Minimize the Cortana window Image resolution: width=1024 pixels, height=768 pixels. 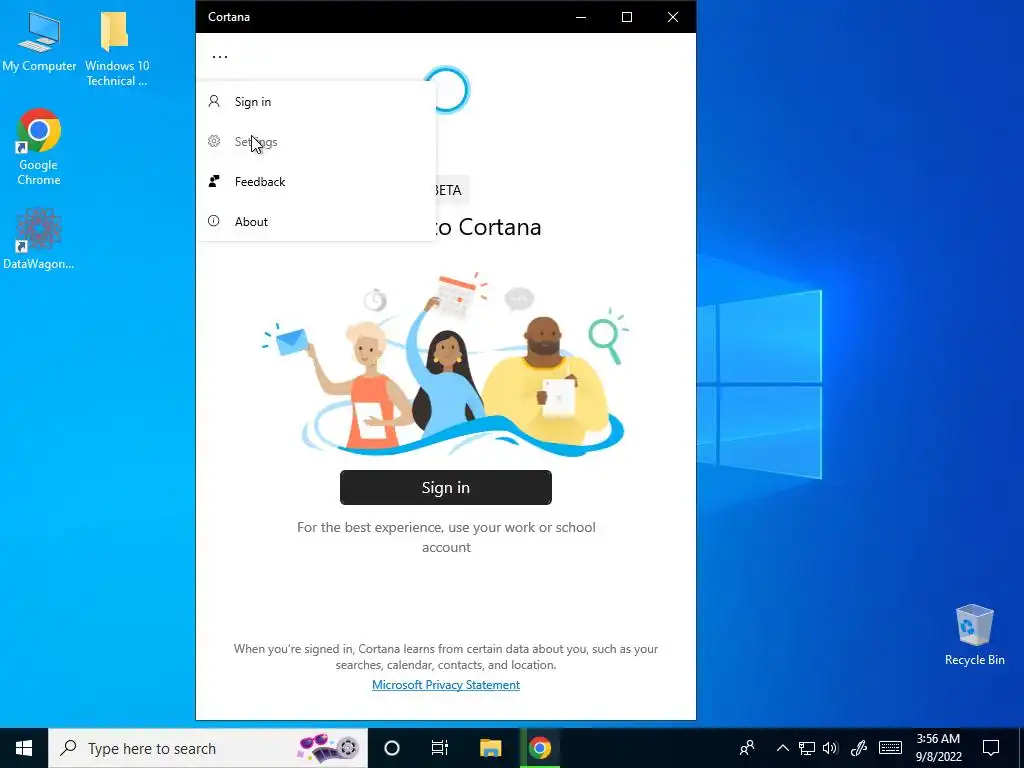(581, 17)
